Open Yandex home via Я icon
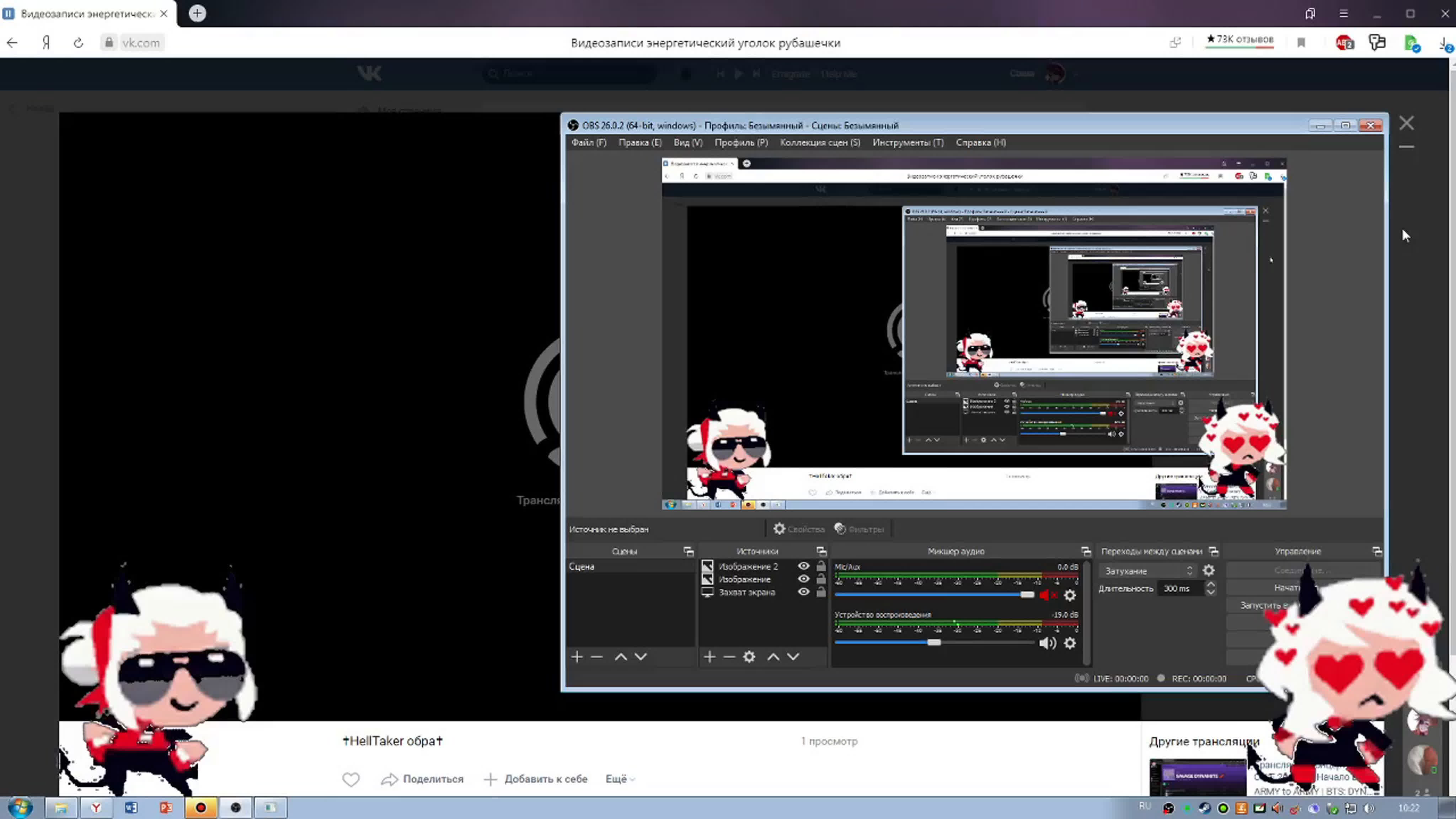The width and height of the screenshot is (1456, 819). 46,43
